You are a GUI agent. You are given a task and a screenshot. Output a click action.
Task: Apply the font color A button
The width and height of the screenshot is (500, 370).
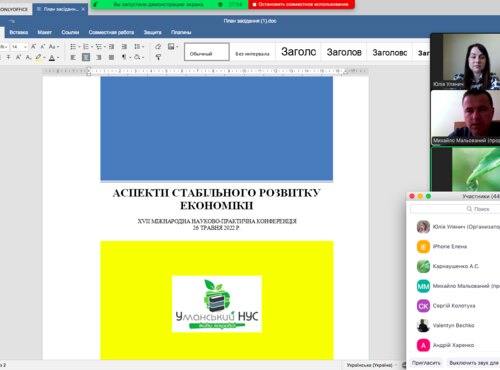(x=52, y=58)
